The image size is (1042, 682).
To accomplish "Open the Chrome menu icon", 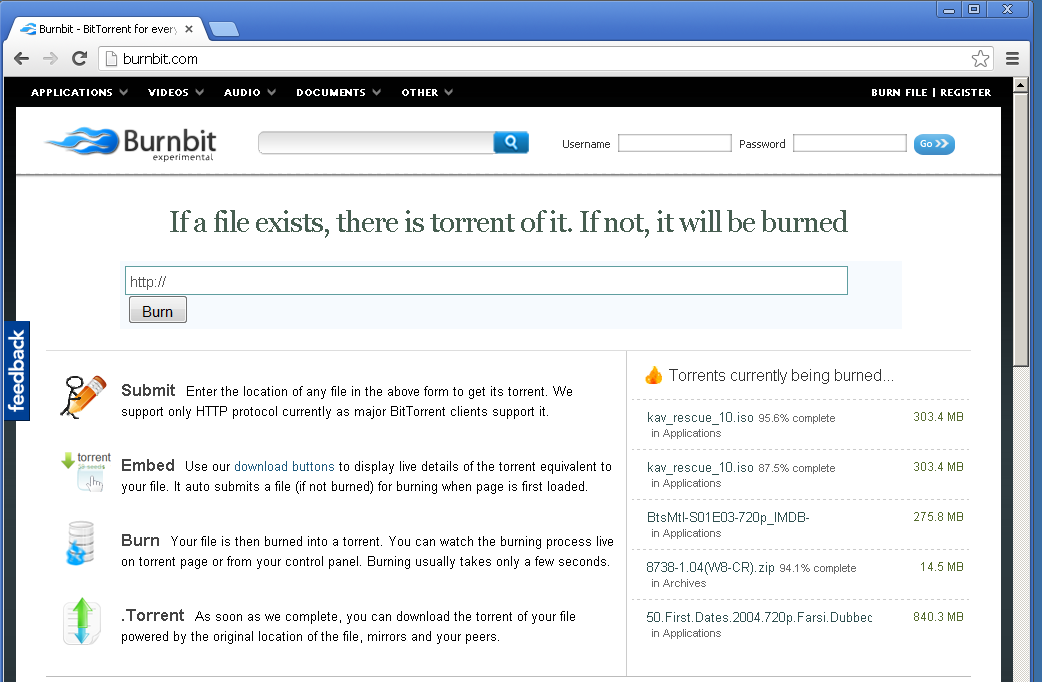I will pyautogui.click(x=1012, y=58).
